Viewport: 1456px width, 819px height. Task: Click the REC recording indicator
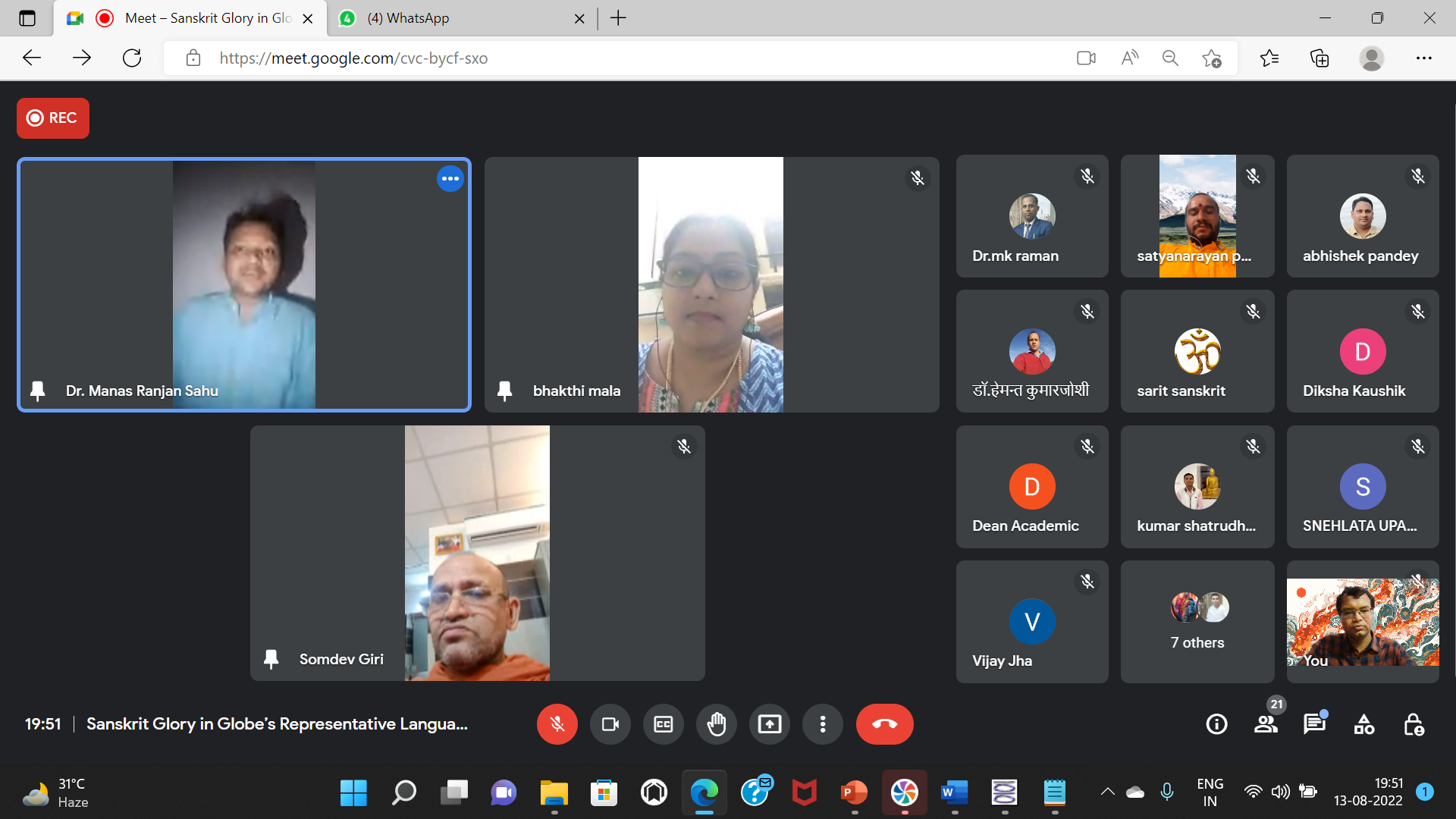[x=53, y=118]
